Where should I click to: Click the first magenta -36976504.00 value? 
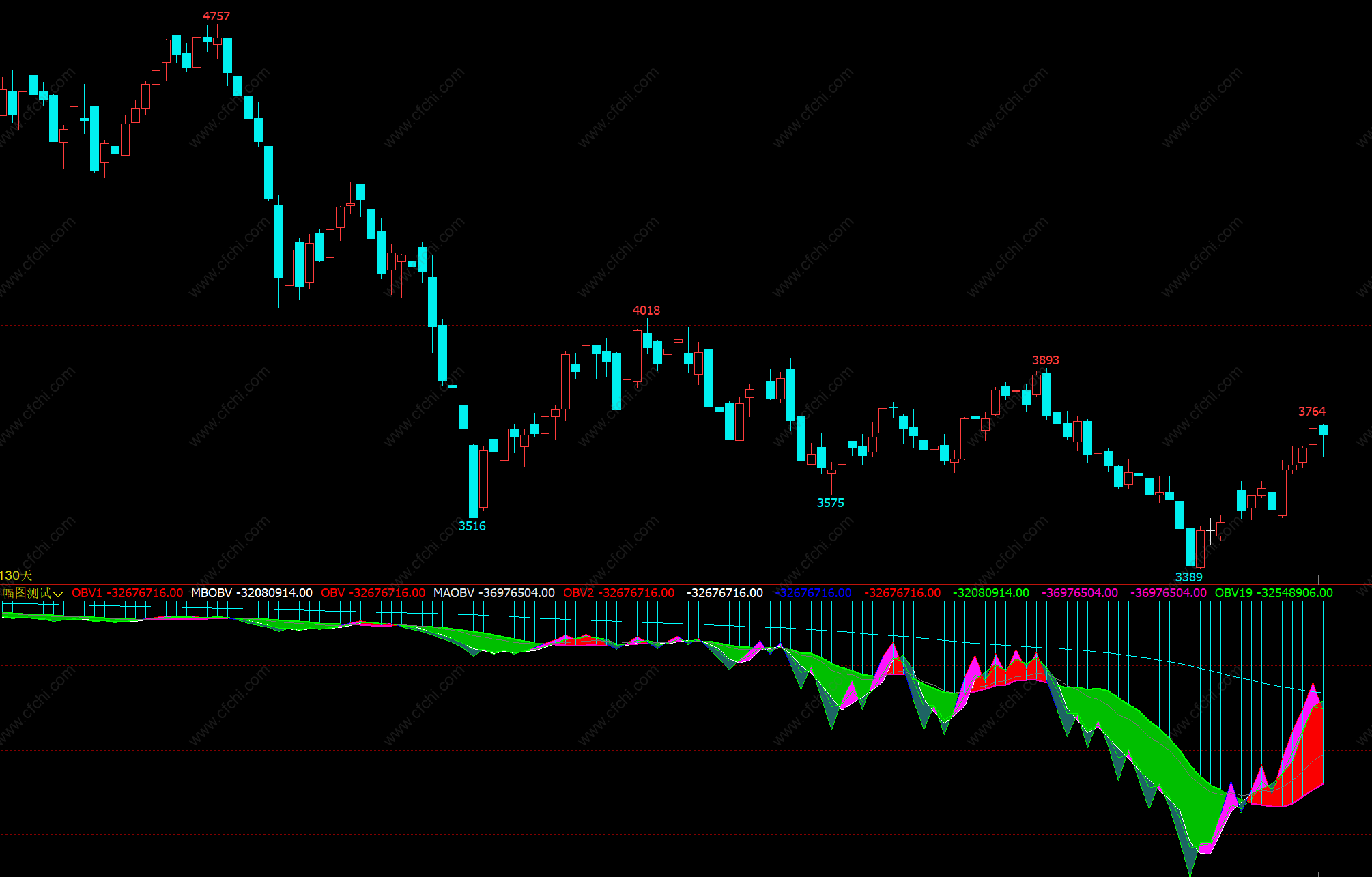coord(1080,593)
